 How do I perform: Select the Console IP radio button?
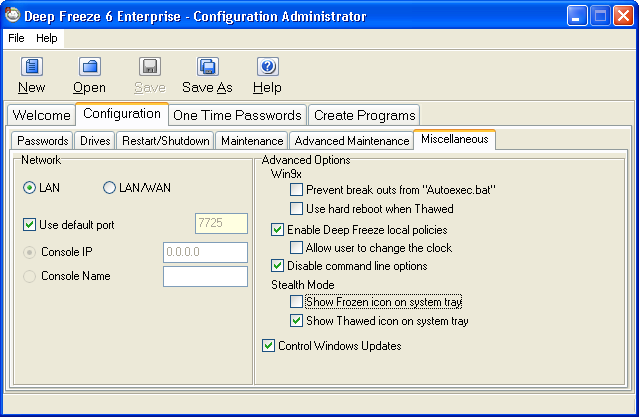tap(29, 252)
